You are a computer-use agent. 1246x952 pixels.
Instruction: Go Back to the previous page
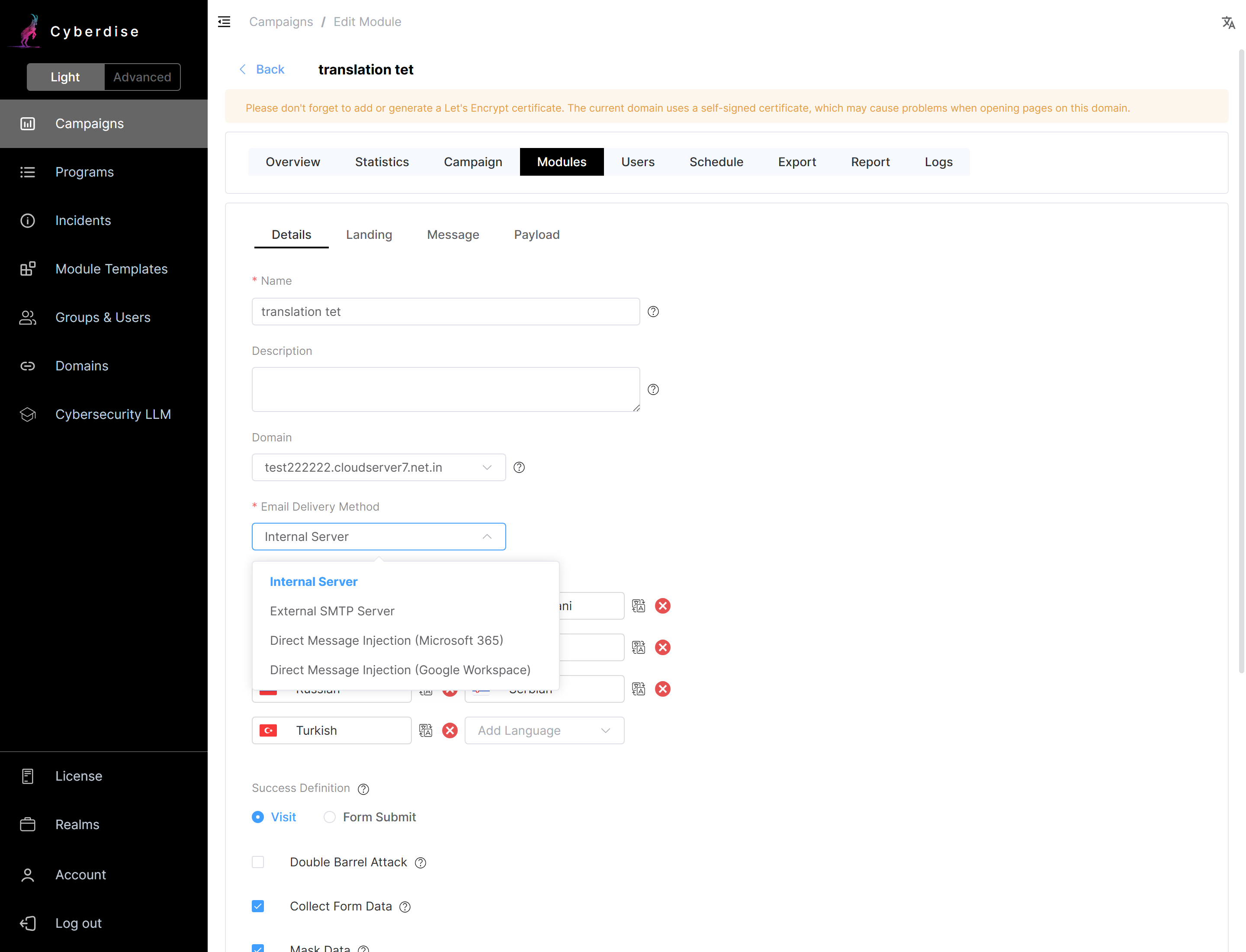click(x=262, y=69)
